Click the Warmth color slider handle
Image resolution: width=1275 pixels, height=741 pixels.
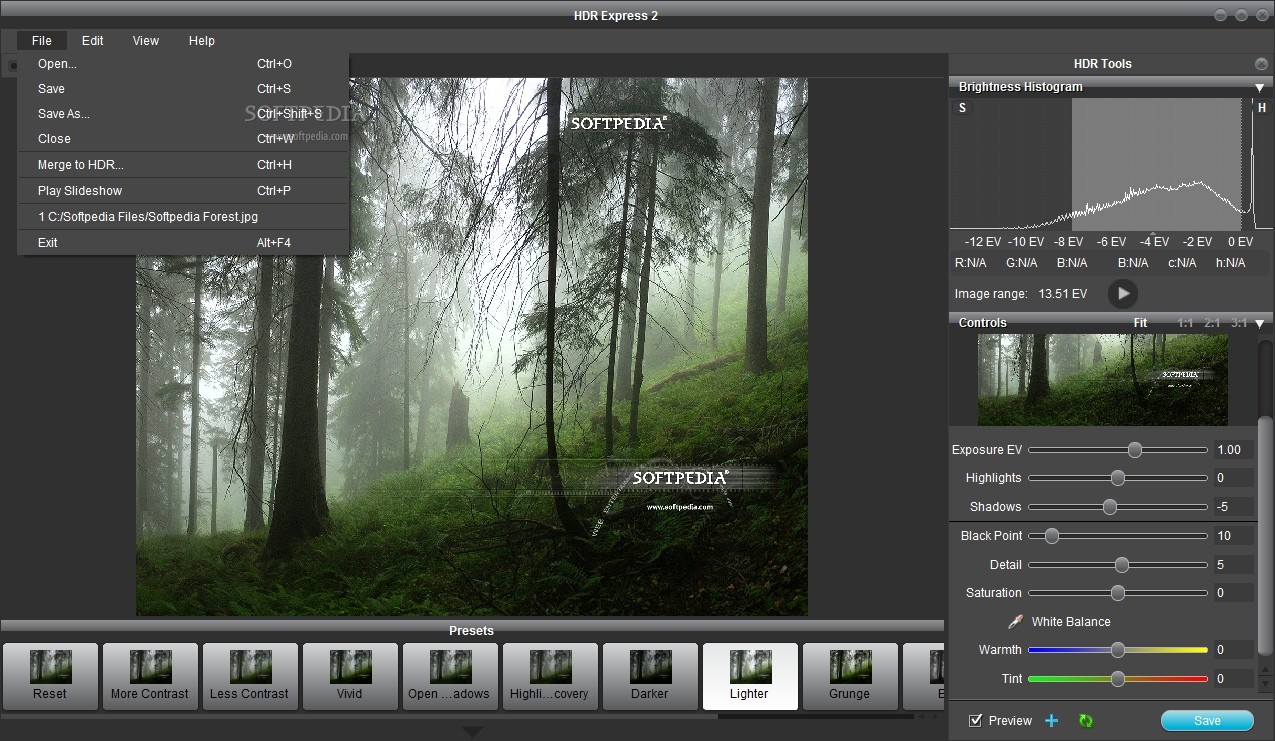pyautogui.click(x=1118, y=650)
